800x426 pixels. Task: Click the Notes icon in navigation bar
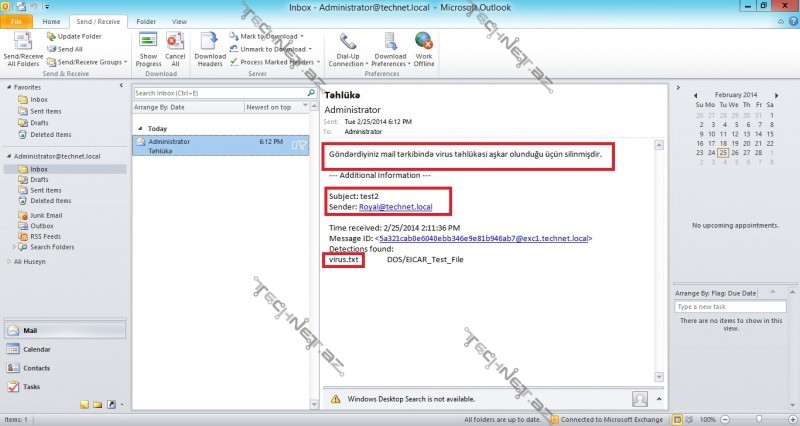[x=84, y=405]
